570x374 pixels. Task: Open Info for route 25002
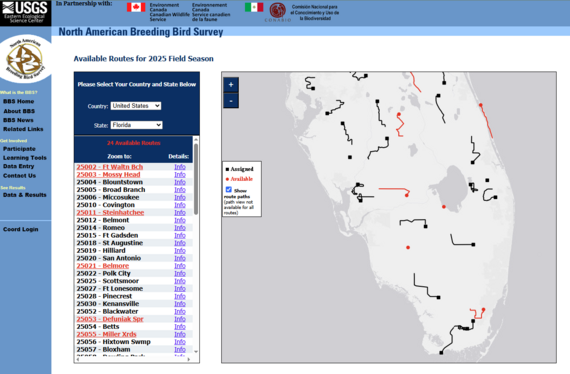coord(180,167)
